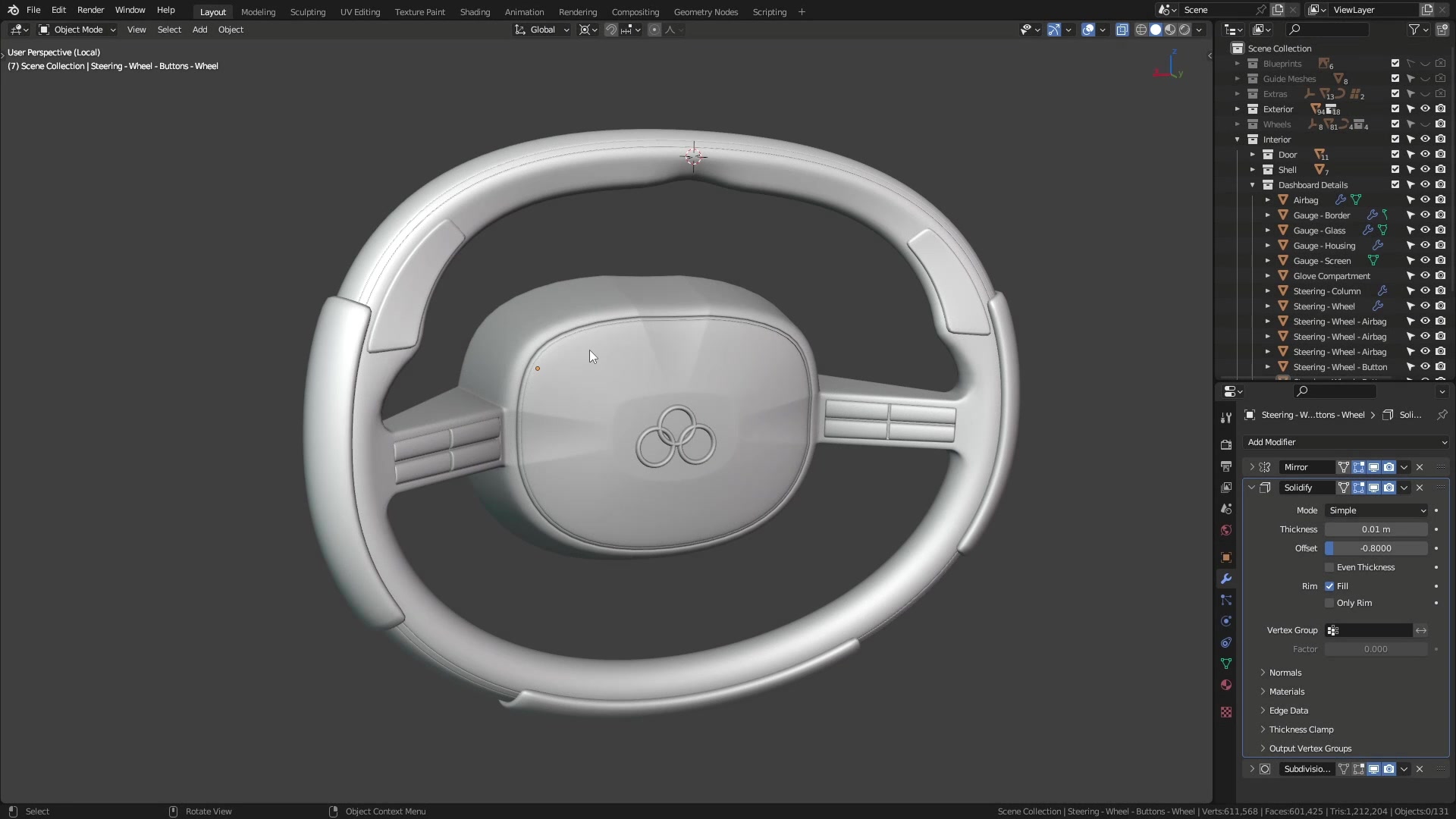Open the View Layer properties tab

coord(1226,488)
